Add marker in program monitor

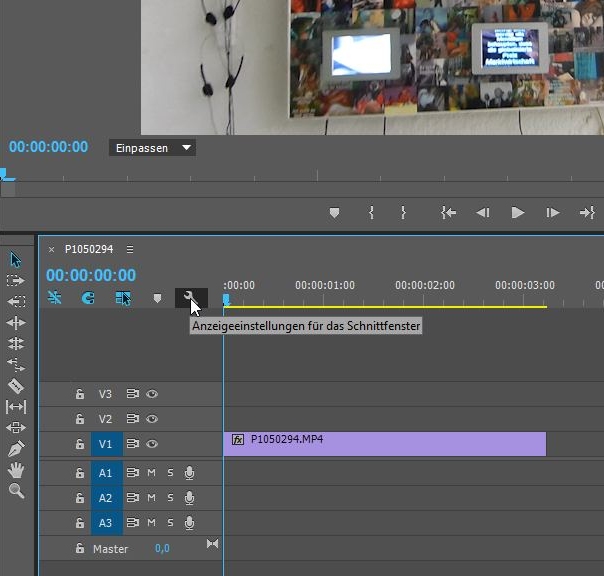pyautogui.click(x=334, y=213)
